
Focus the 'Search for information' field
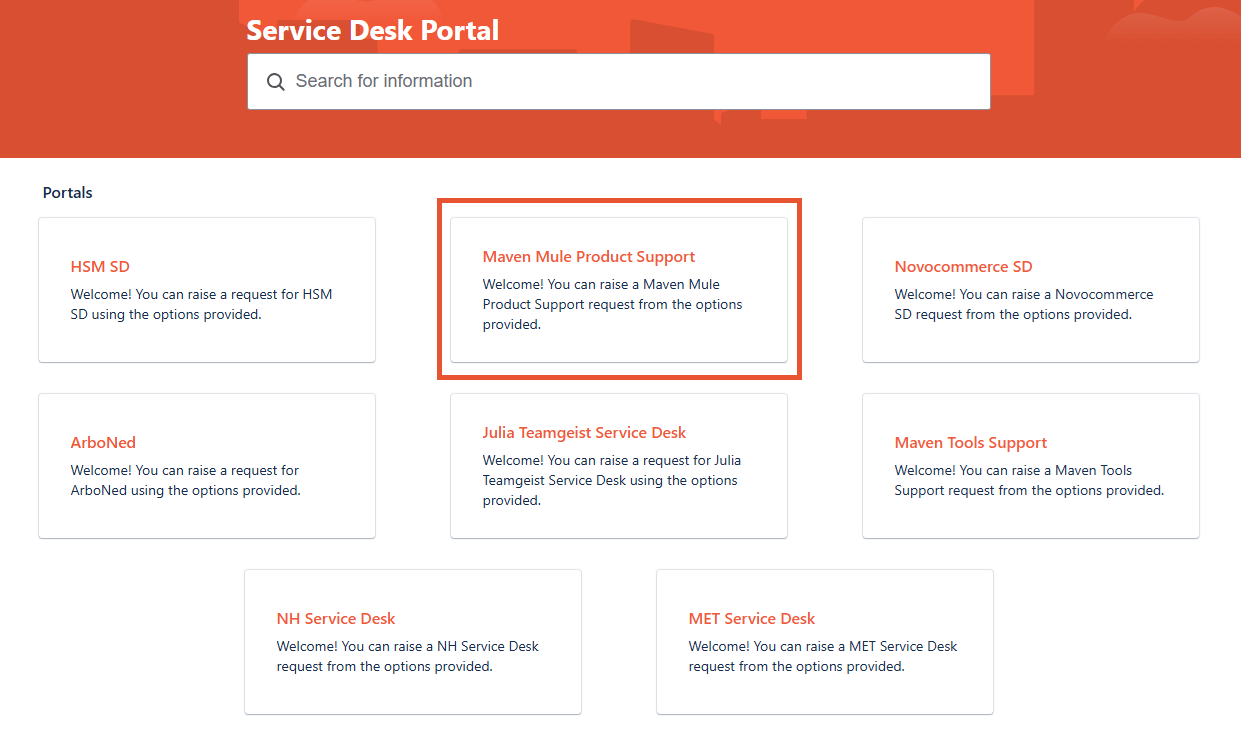(x=630, y=82)
